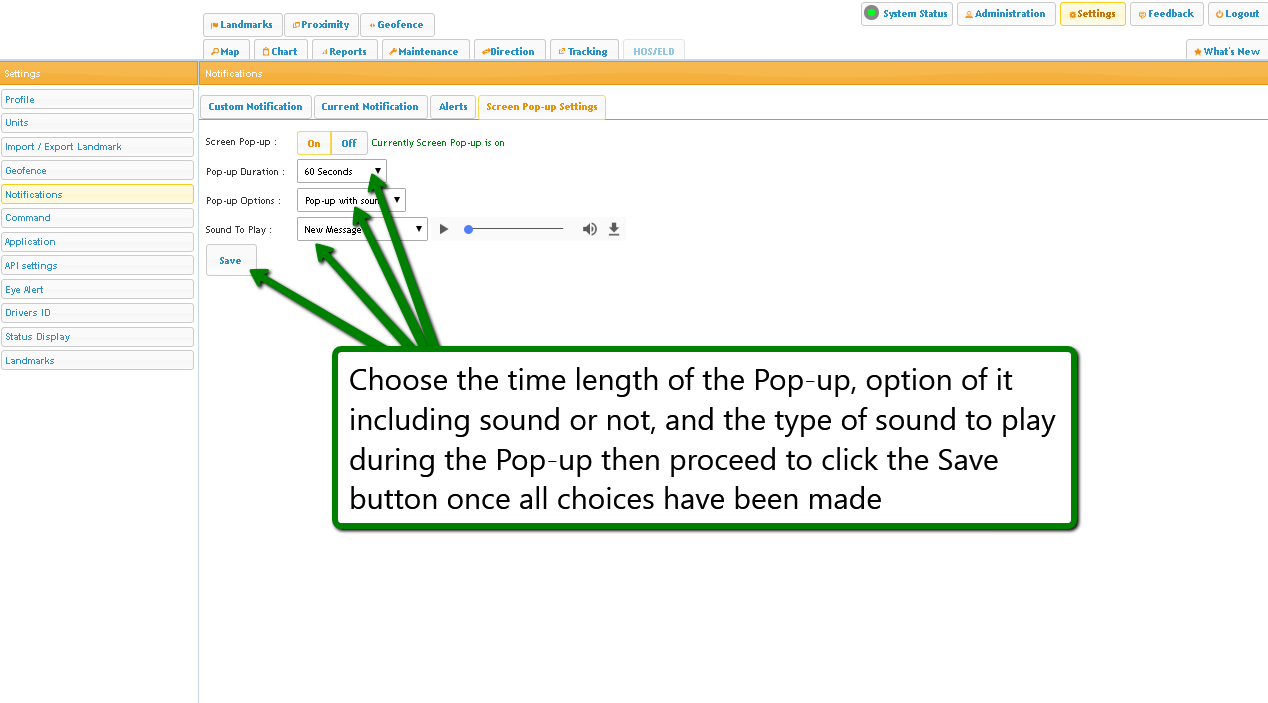Image resolution: width=1268 pixels, height=703 pixels.
Task: Open the Sound To Play dropdown
Action: tap(361, 230)
